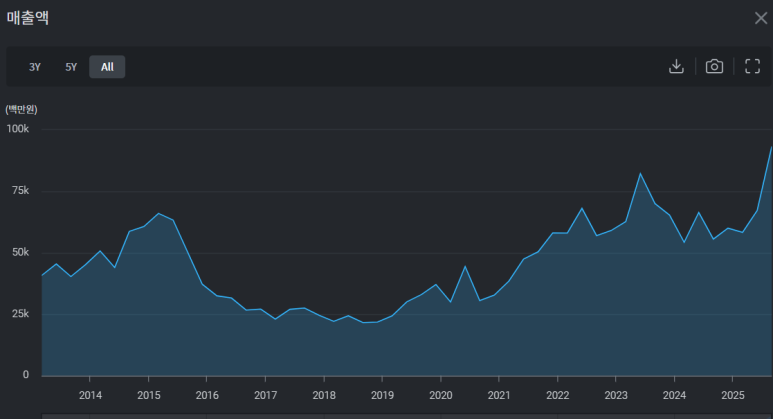Click the latest data point at chart's right edge
The width and height of the screenshot is (773, 419).
771,148
